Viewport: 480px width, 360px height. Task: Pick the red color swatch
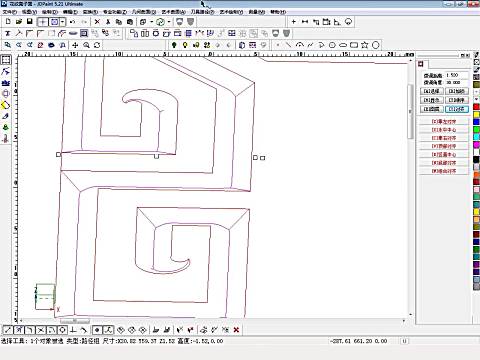click(x=476, y=107)
